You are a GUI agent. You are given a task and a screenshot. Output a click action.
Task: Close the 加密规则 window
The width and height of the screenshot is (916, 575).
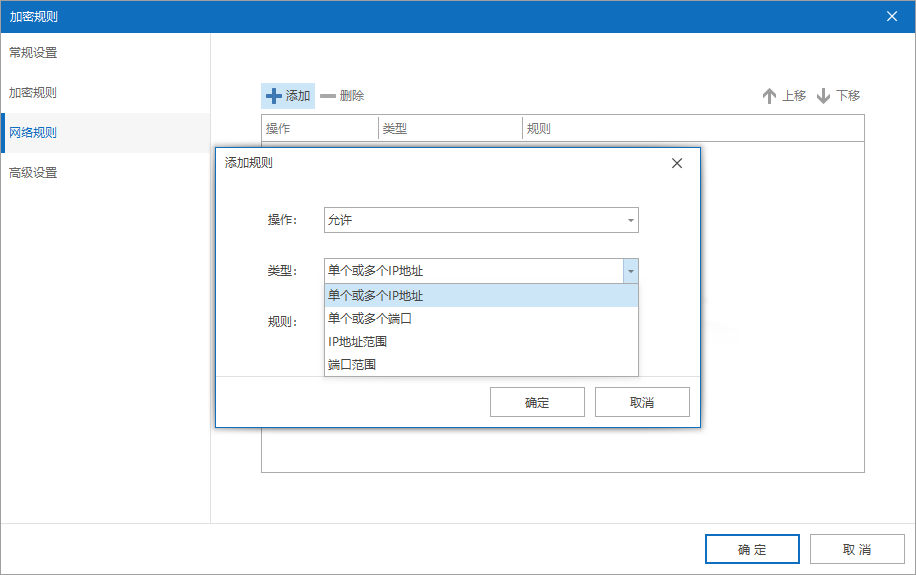coord(892,16)
